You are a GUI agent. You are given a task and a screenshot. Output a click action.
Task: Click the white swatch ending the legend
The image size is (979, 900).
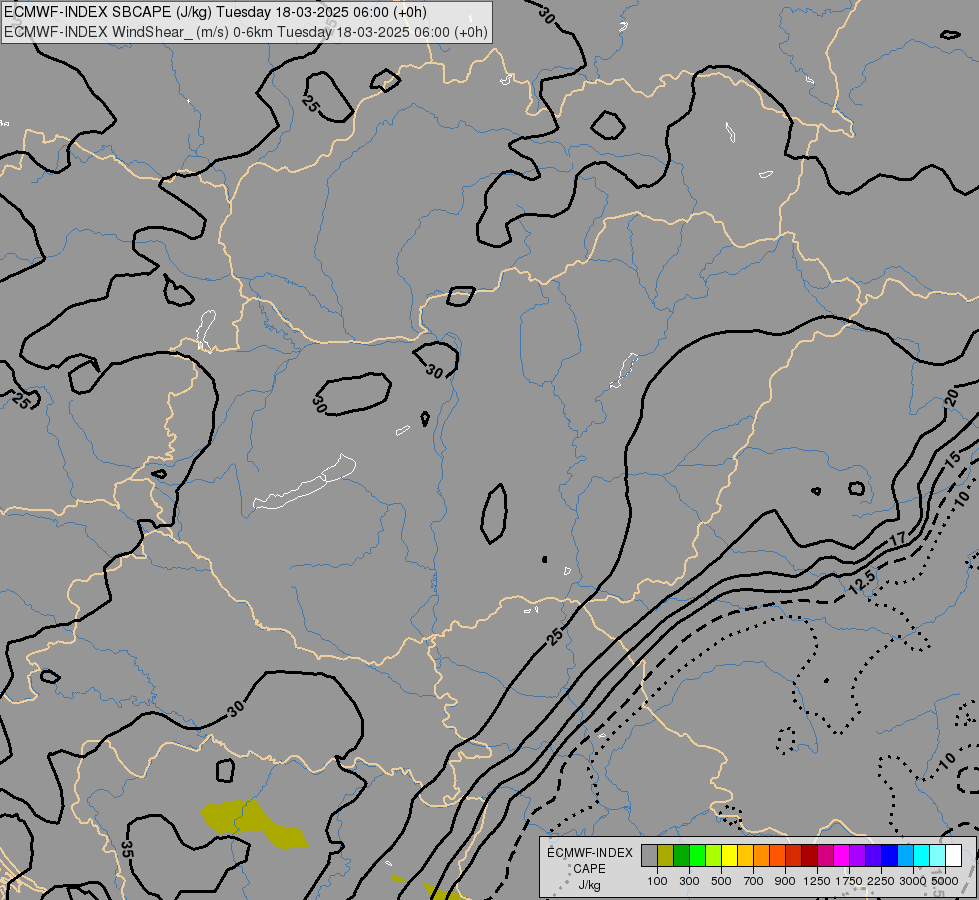[953, 855]
